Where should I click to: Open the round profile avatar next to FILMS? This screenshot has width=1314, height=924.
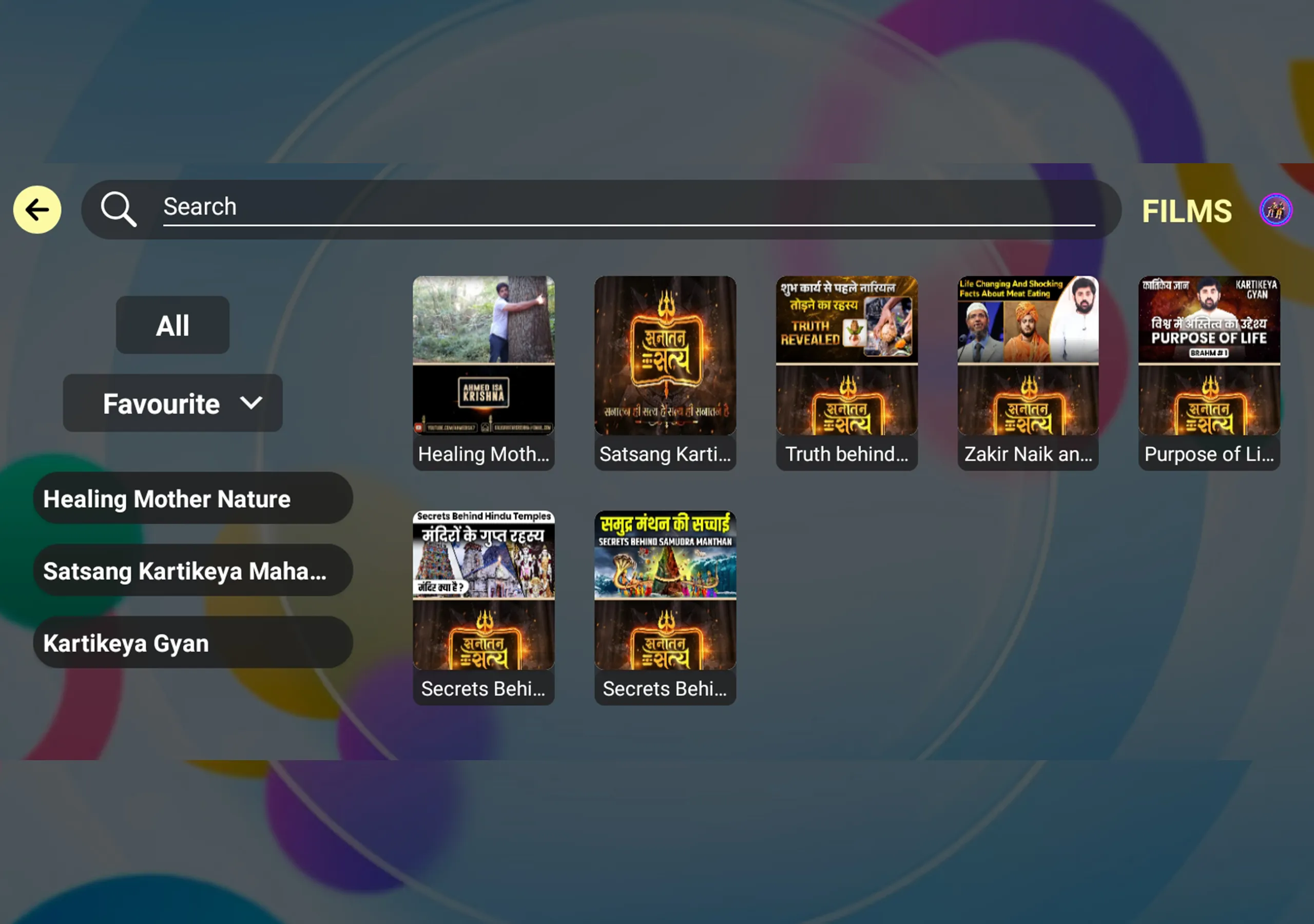click(1276, 210)
